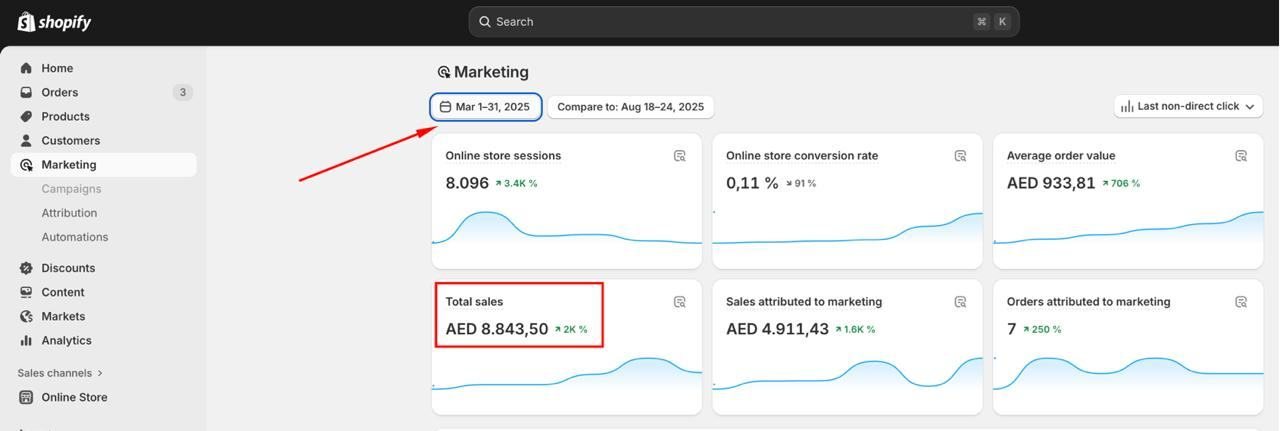Click the Shopify logo

coord(54,22)
